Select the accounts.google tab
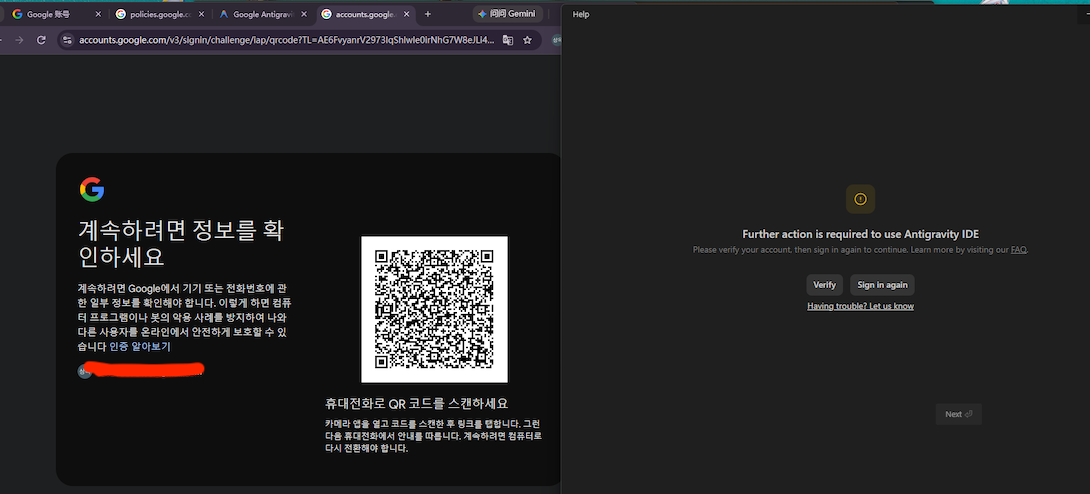This screenshot has width=1090, height=494. (365, 14)
